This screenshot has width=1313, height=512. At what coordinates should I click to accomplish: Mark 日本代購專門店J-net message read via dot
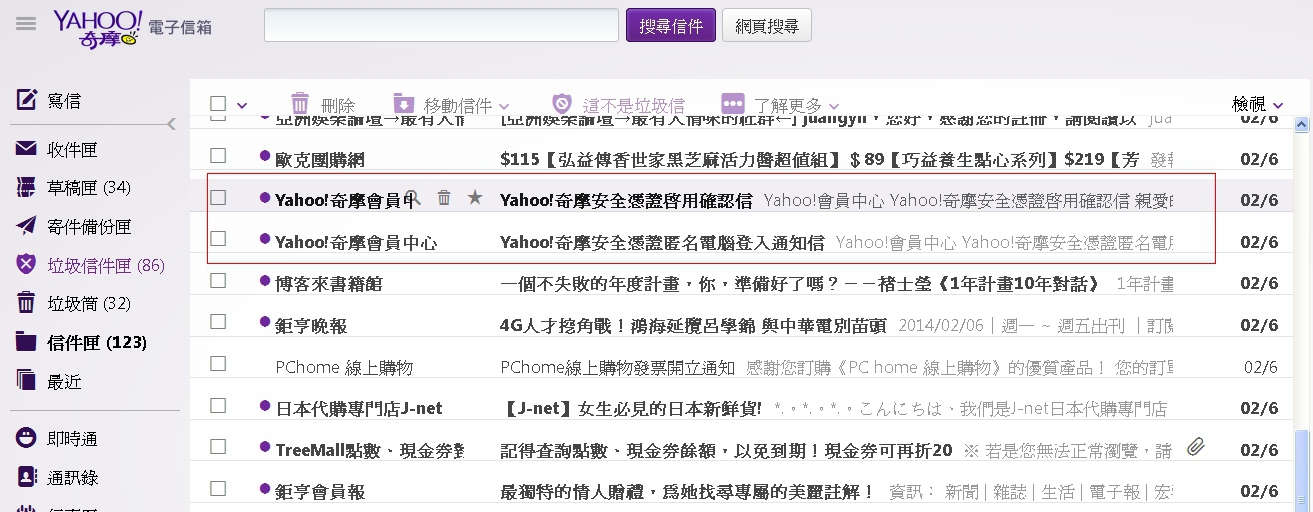coord(265,406)
